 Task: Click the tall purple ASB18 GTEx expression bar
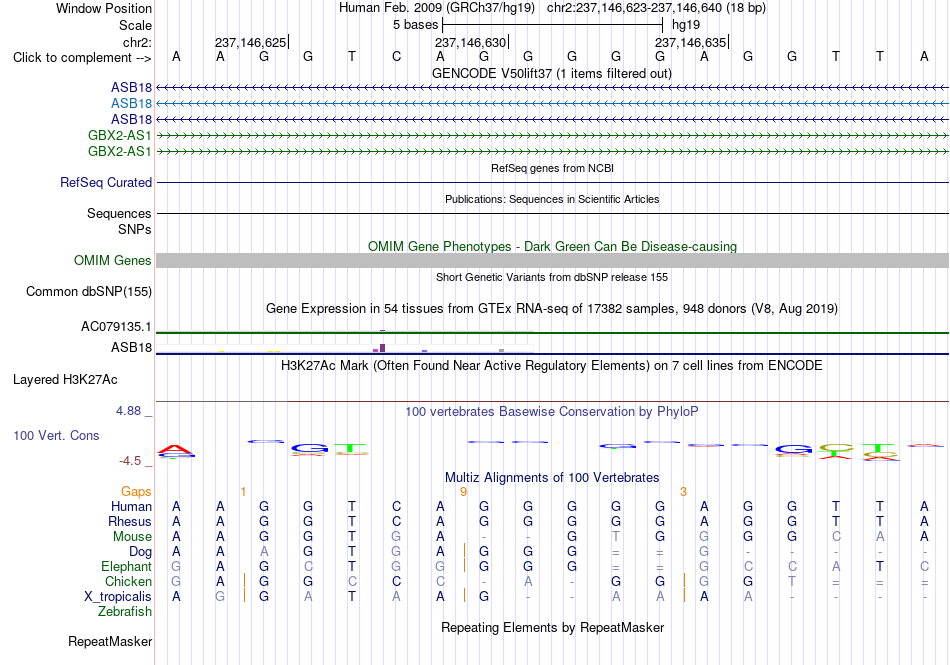pyautogui.click(x=382, y=348)
